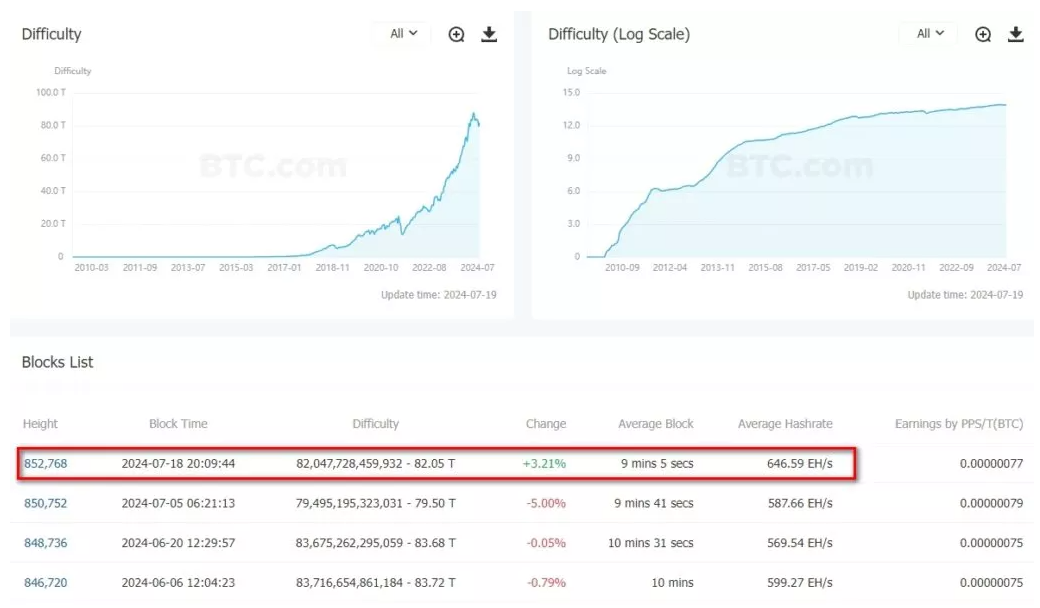Viewport: 1040px width, 608px height.
Task: Click the Difficulty column header in table
Action: 375,424
